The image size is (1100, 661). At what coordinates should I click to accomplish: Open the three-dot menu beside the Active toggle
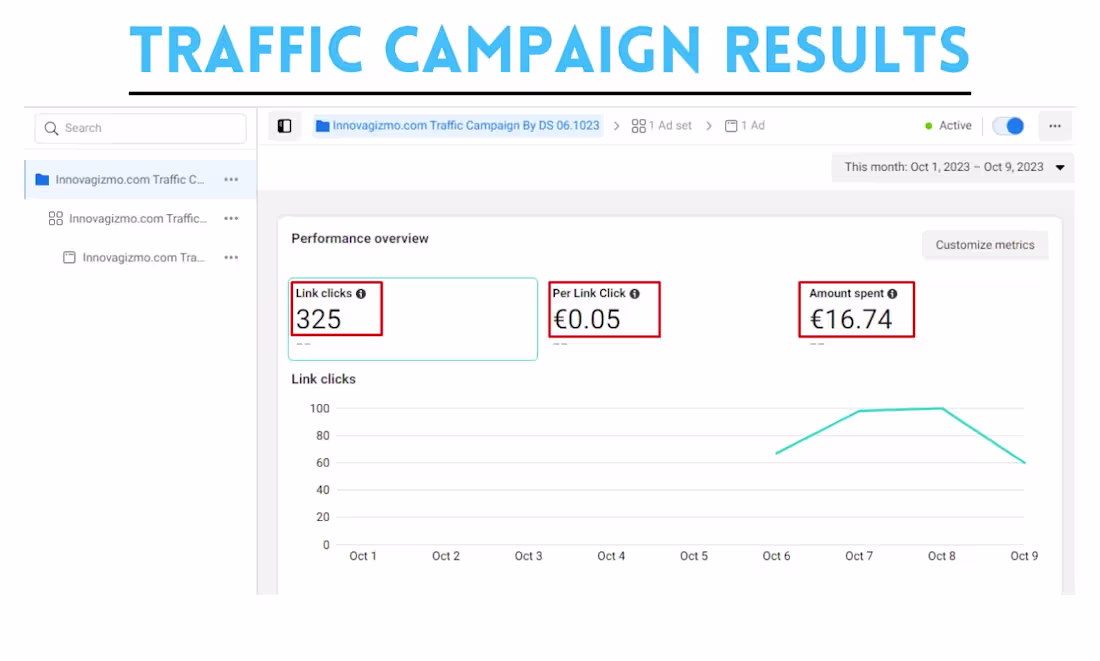[1054, 125]
